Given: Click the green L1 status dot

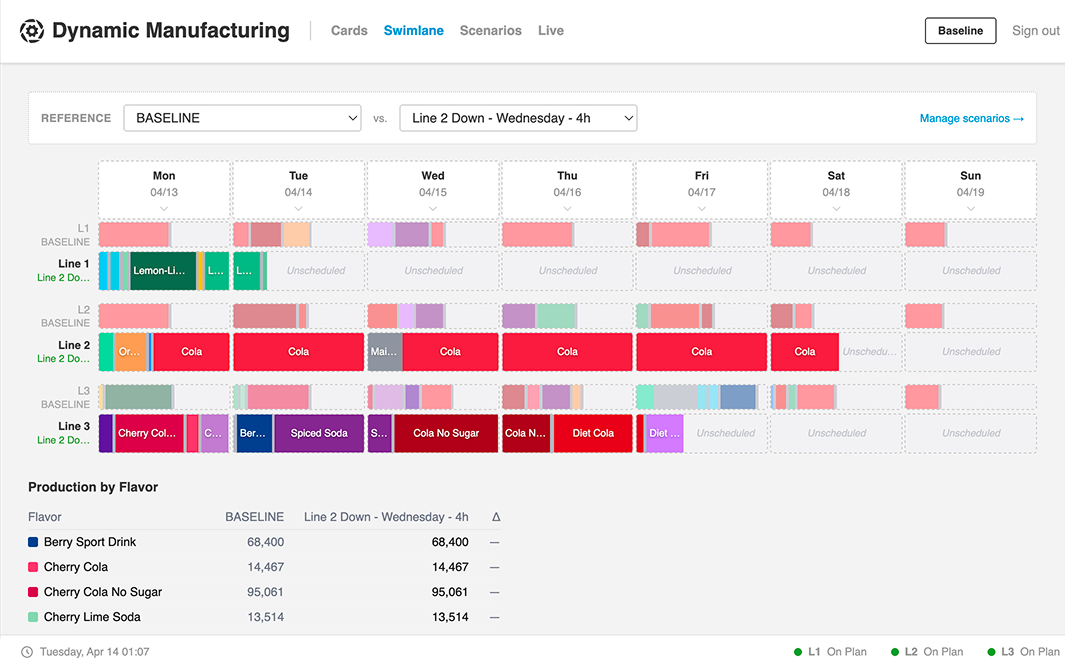Looking at the screenshot, I should coord(798,652).
